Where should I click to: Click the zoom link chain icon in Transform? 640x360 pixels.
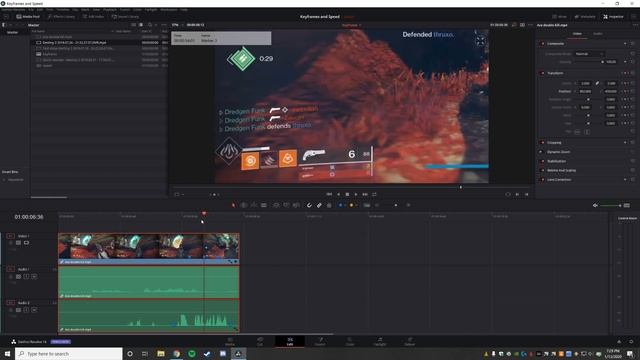(x=597, y=83)
